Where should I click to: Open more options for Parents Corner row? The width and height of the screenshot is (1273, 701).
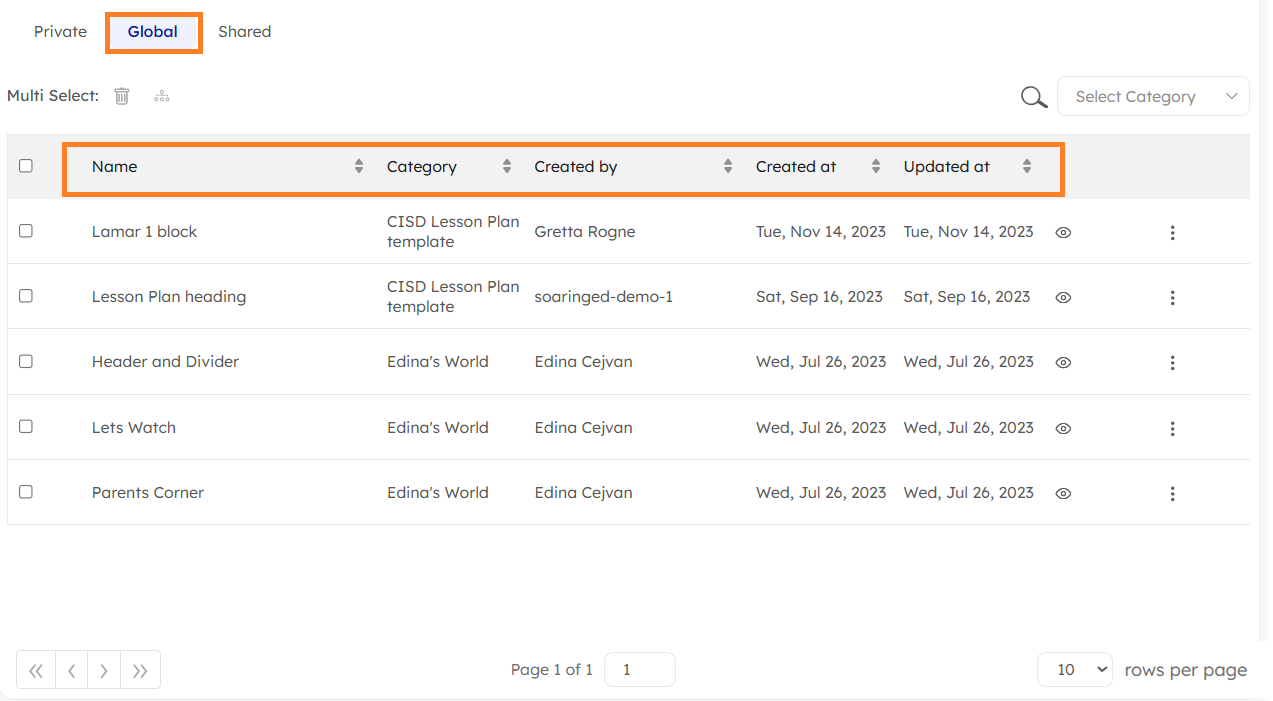[1172, 493]
